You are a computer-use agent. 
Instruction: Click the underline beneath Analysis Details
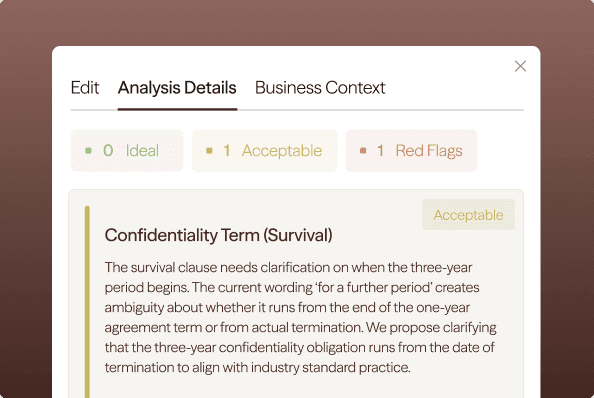pos(177,109)
